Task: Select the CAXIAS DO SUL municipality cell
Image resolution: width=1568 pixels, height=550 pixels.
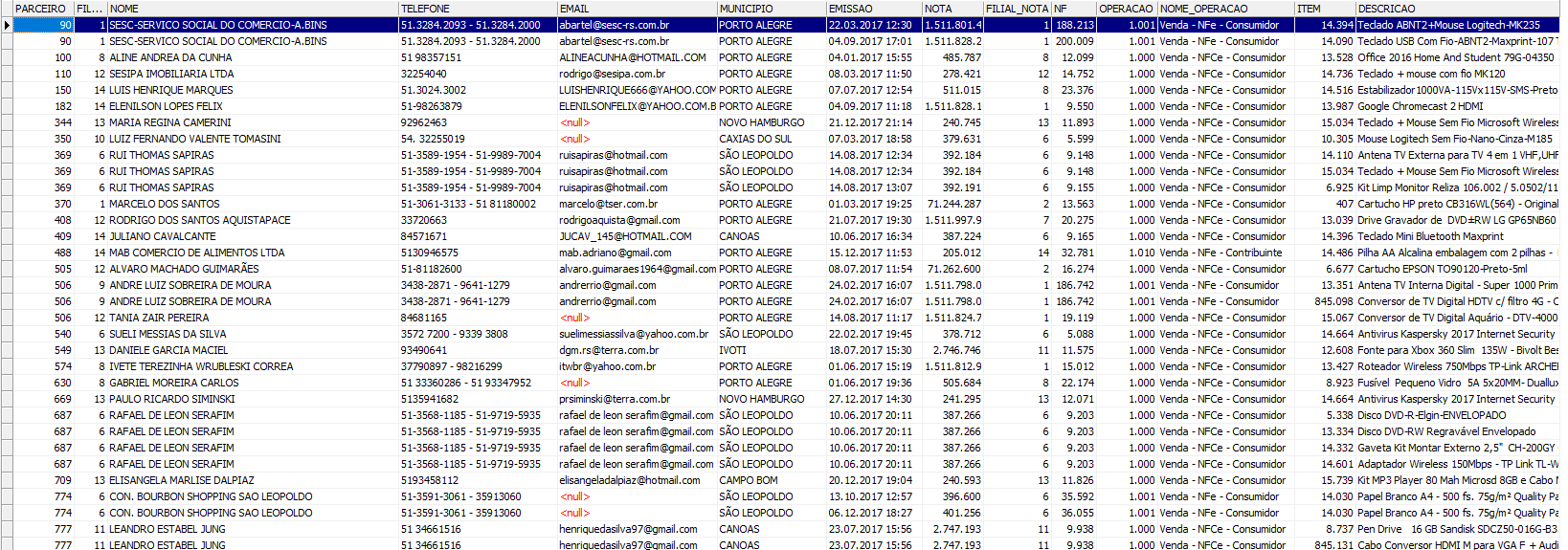Action: pos(772,139)
